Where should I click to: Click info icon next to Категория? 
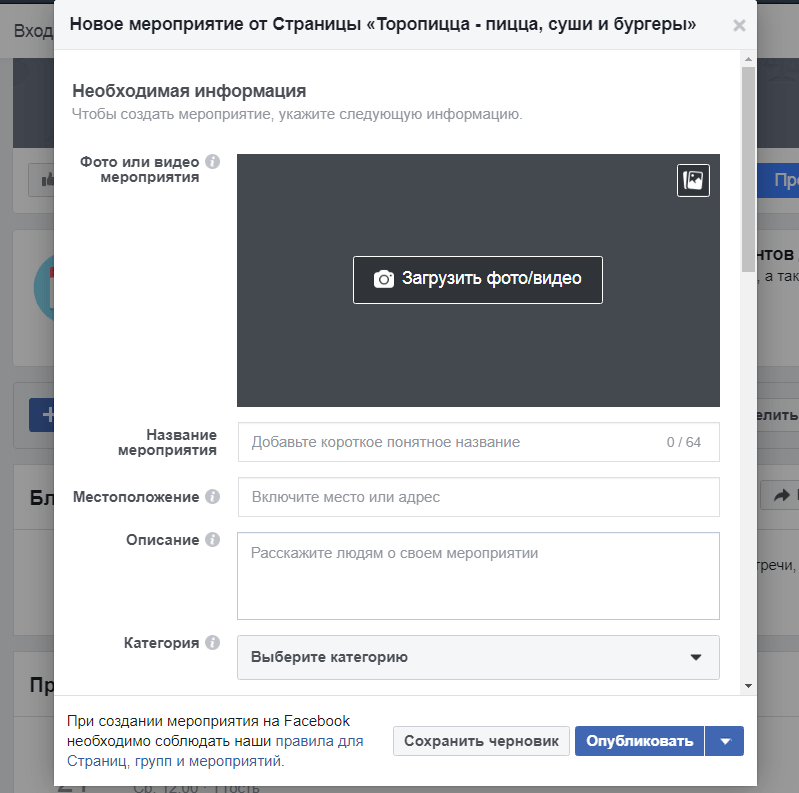(x=212, y=643)
